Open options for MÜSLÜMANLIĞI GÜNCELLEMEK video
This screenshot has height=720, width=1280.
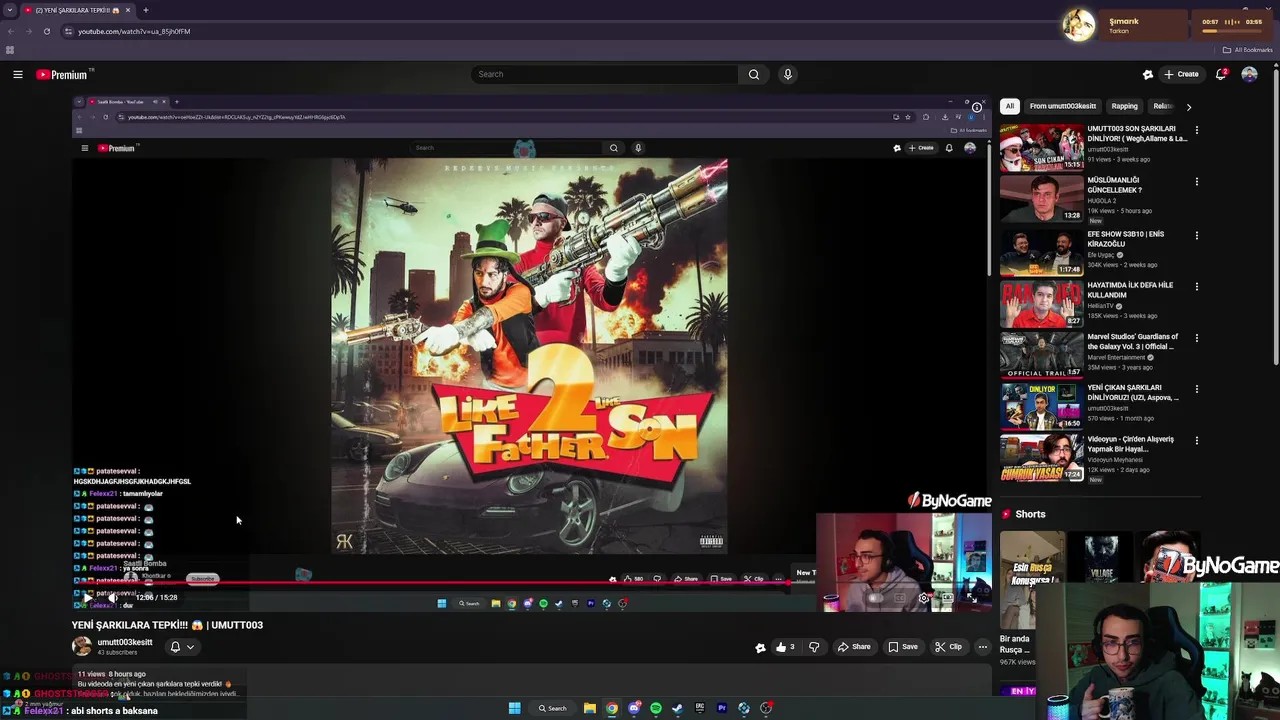pyautogui.click(x=1196, y=181)
